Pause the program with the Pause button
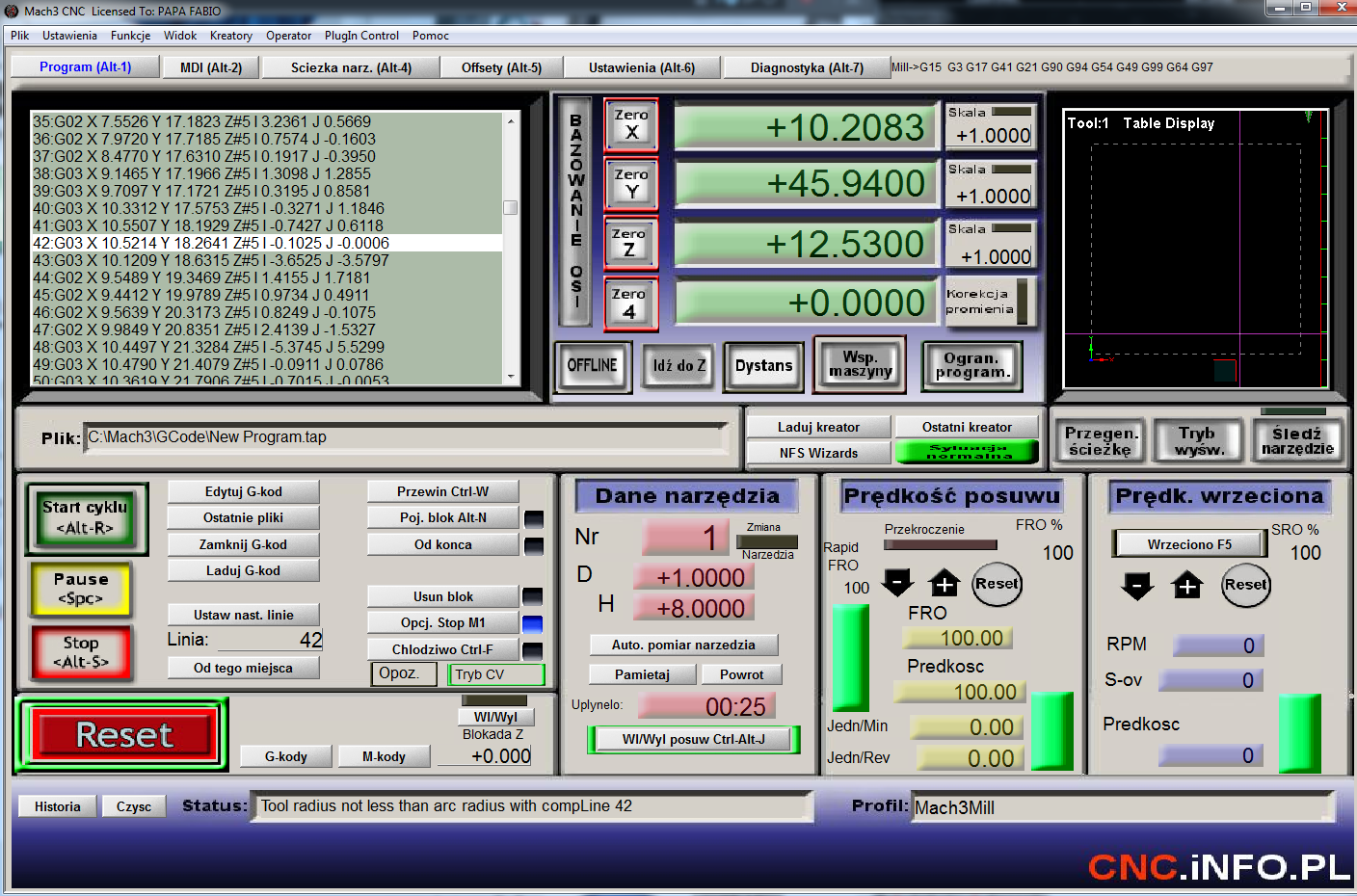 81,589
